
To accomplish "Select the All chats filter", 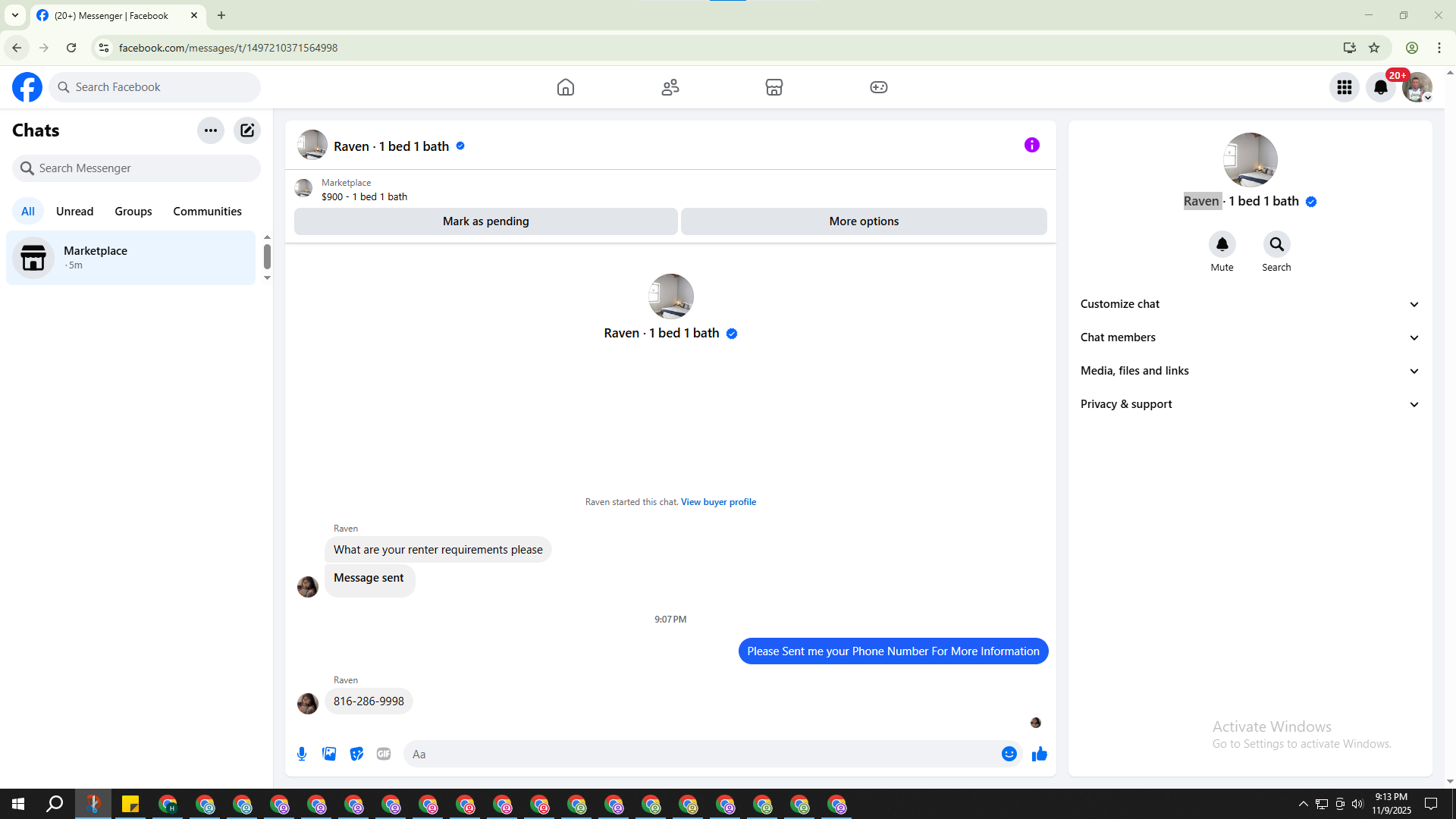I will (x=28, y=212).
